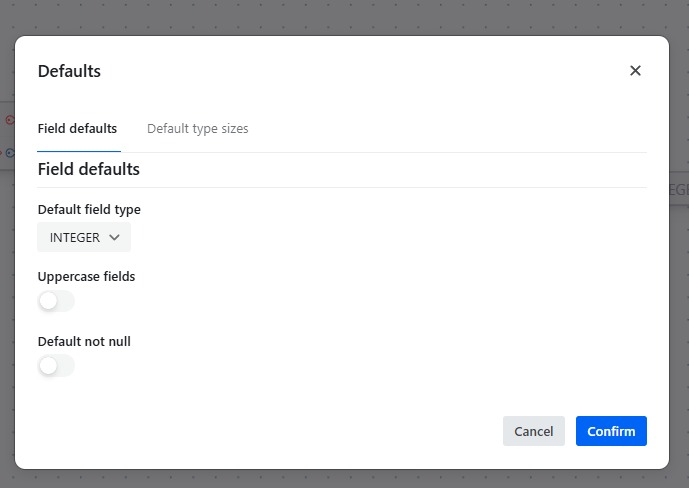This screenshot has width=689, height=488.
Task: Click the Default field type label
Action: [x=89, y=210]
